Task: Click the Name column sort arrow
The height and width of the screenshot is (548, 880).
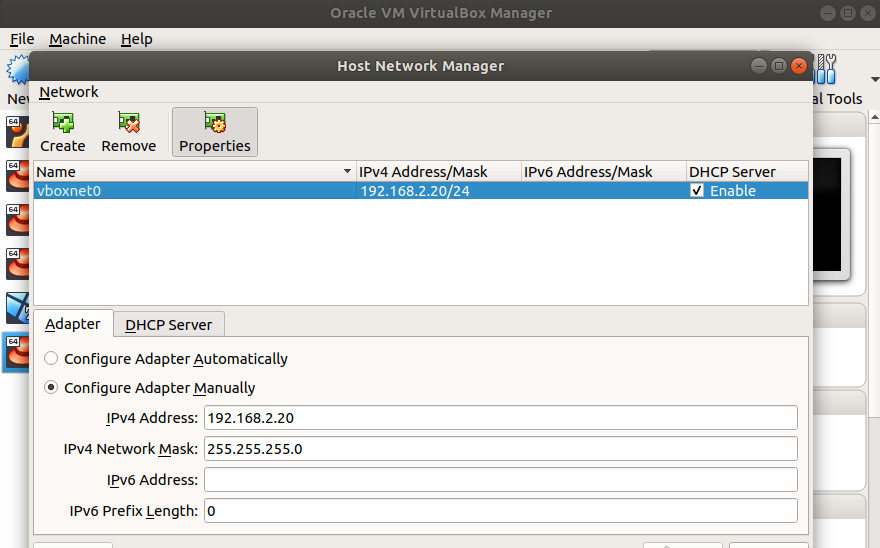Action: [x=347, y=172]
